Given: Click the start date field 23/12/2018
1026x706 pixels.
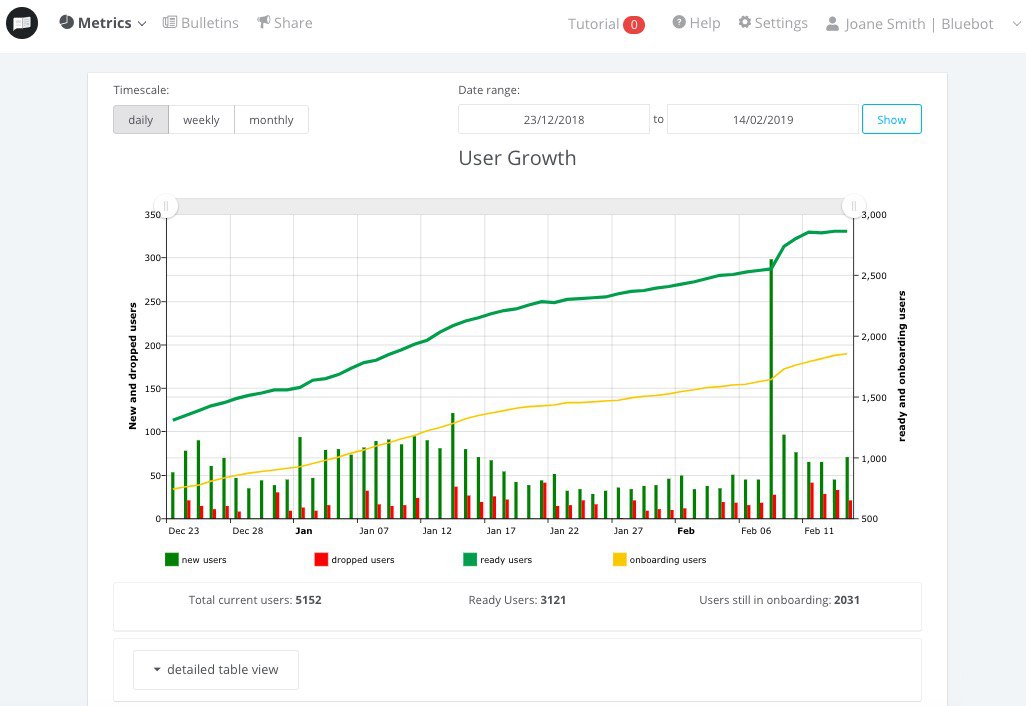Looking at the screenshot, I should coord(554,120).
